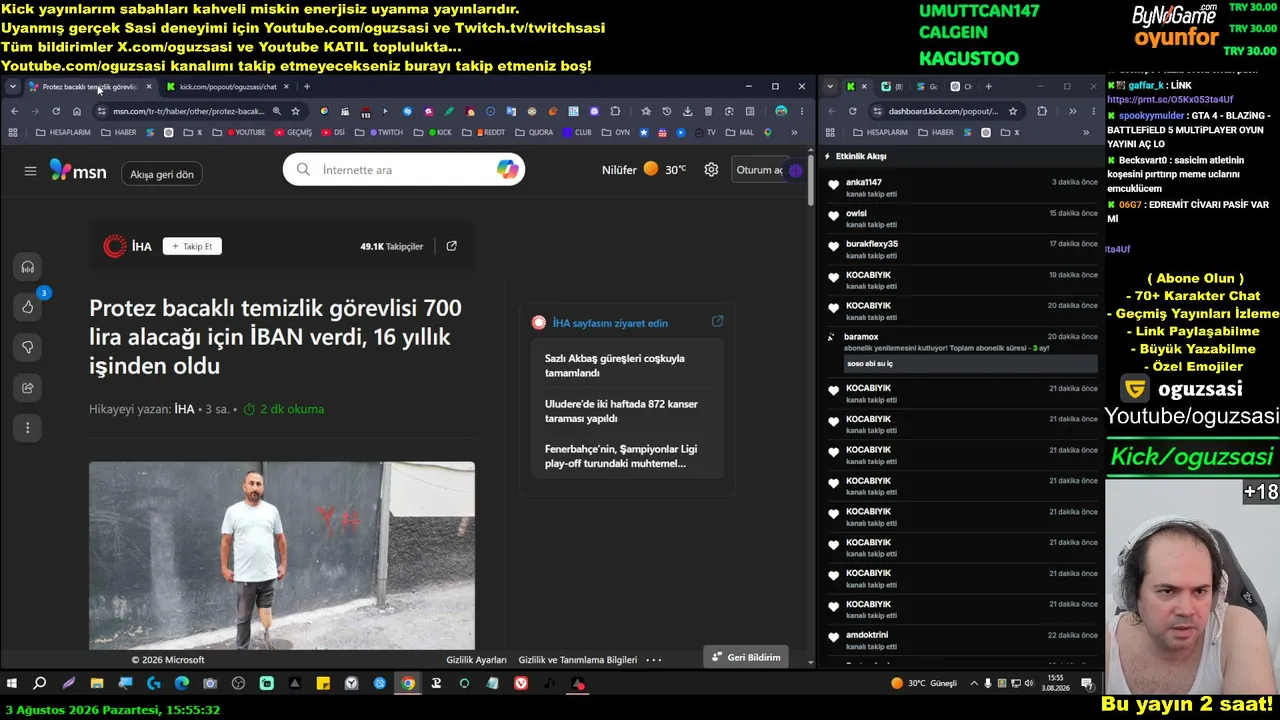Open the Copilot icon in MSN search box
The width and height of the screenshot is (1280, 720).
(x=507, y=170)
